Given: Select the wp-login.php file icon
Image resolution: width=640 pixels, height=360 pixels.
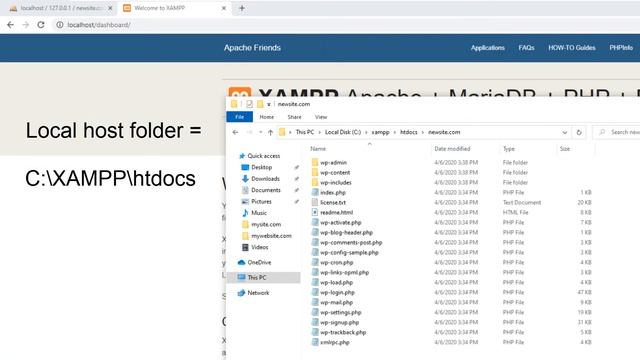Looking at the screenshot, I should pyautogui.click(x=315, y=292).
